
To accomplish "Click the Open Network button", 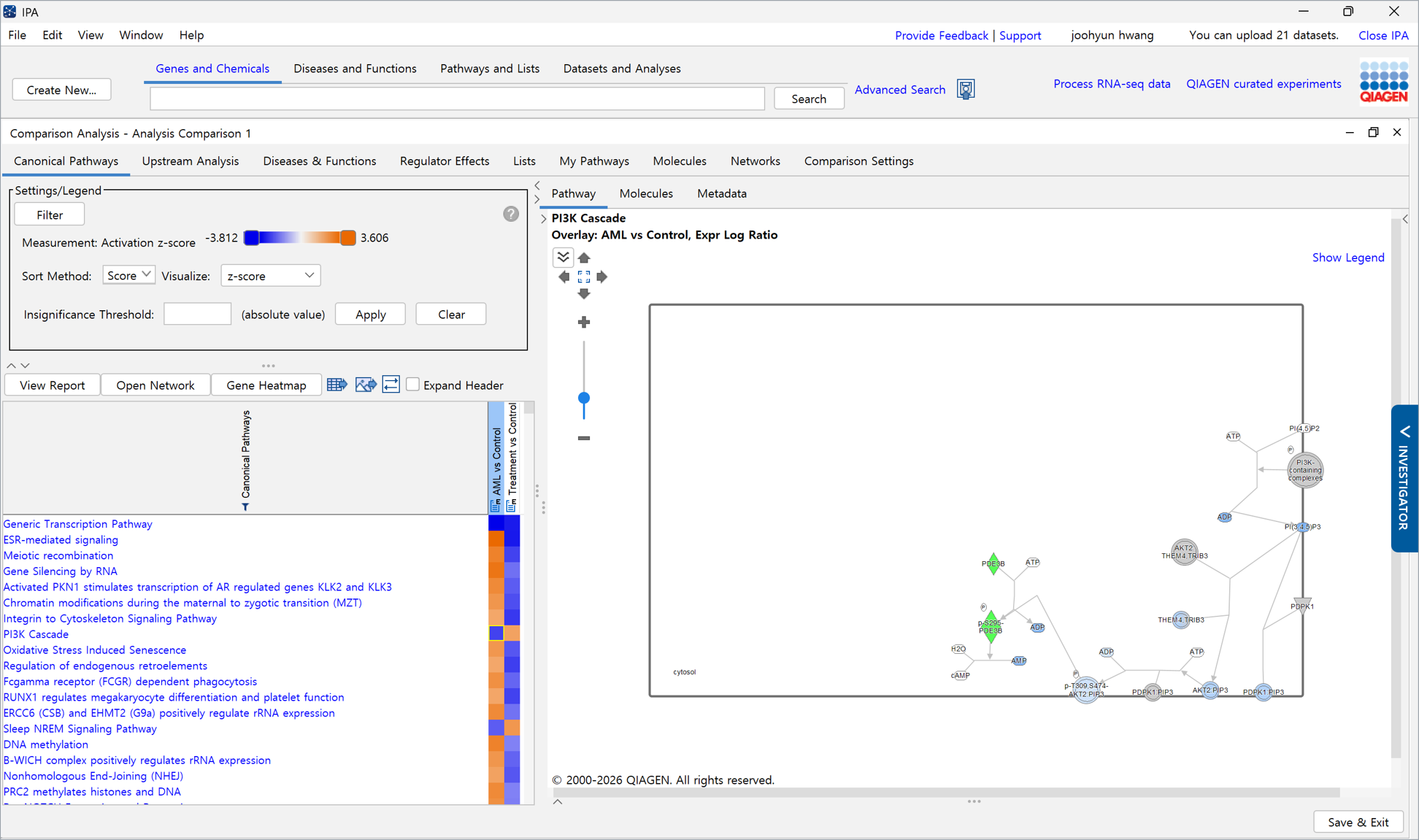I will coord(155,385).
